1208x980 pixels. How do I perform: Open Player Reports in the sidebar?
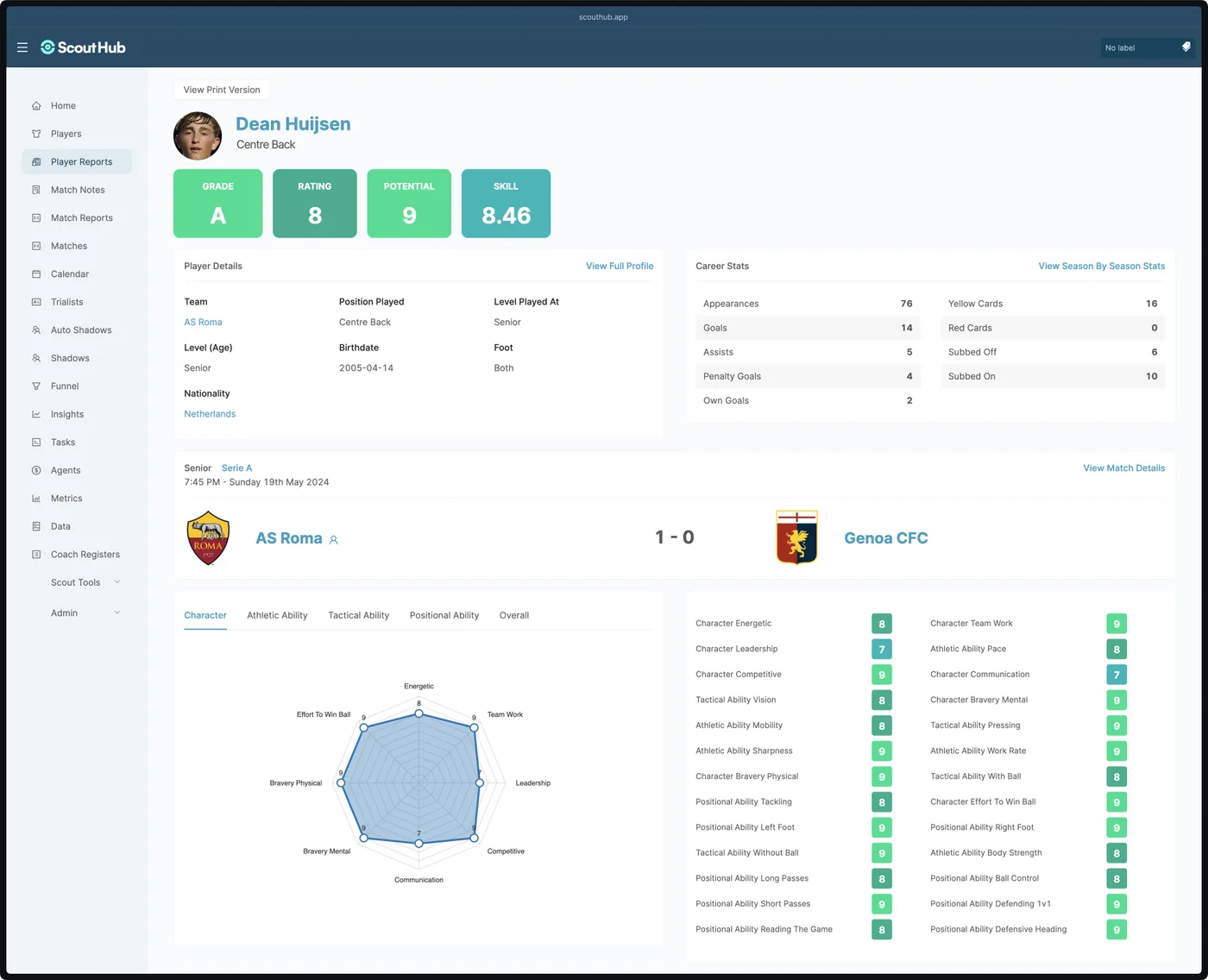coord(77,161)
